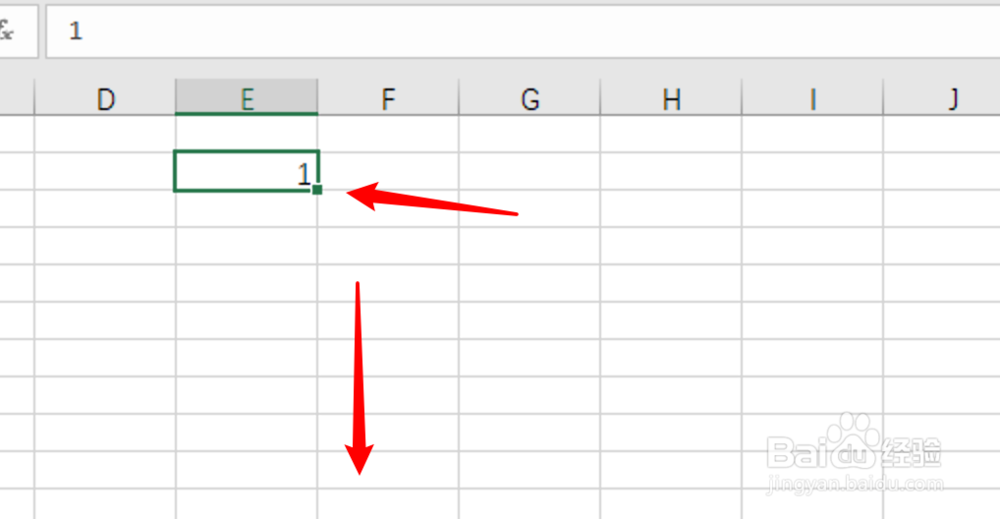Select the column D cell above the 1's row

pyautogui.click(x=105, y=134)
